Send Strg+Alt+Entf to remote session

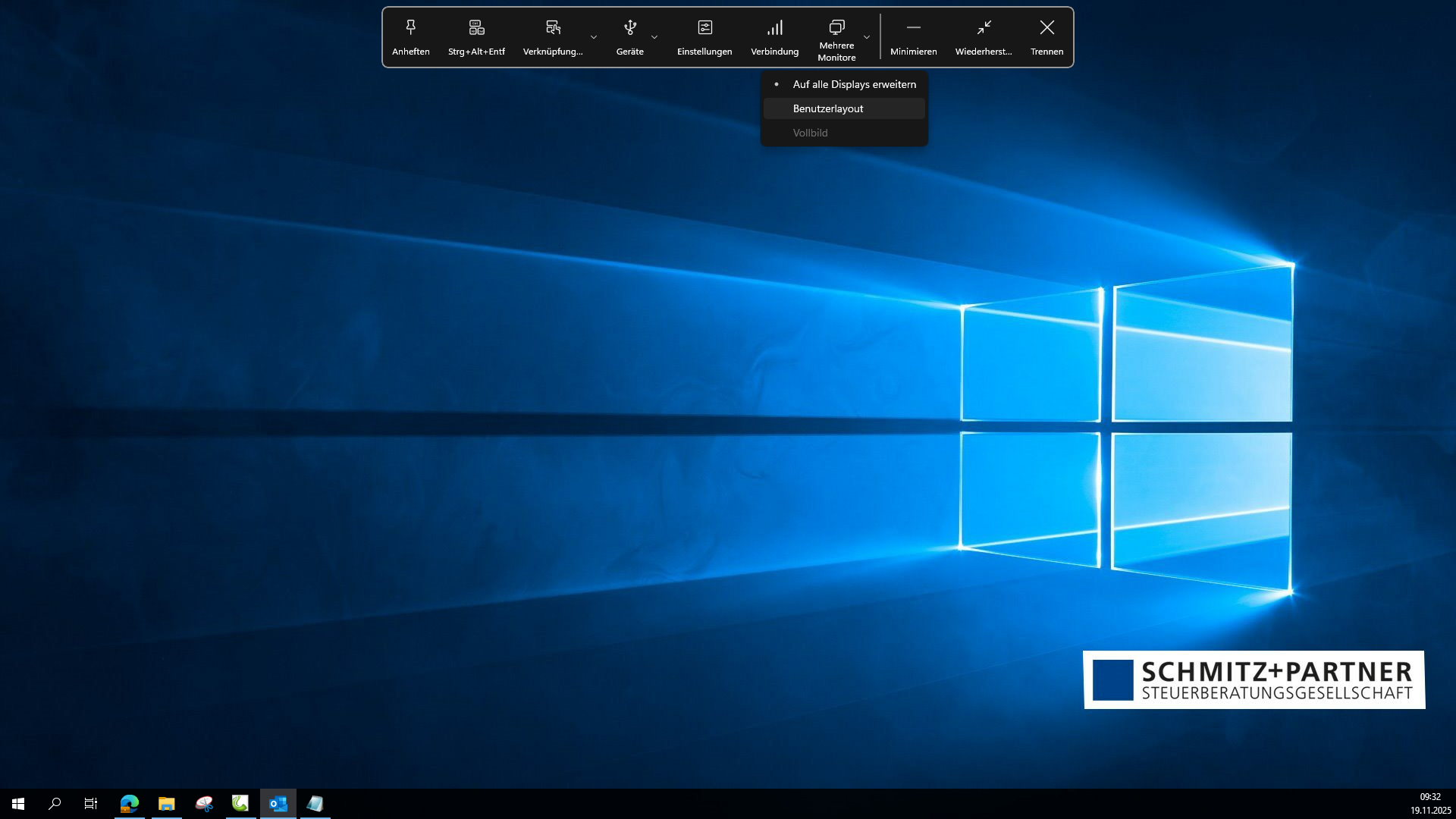(x=476, y=37)
